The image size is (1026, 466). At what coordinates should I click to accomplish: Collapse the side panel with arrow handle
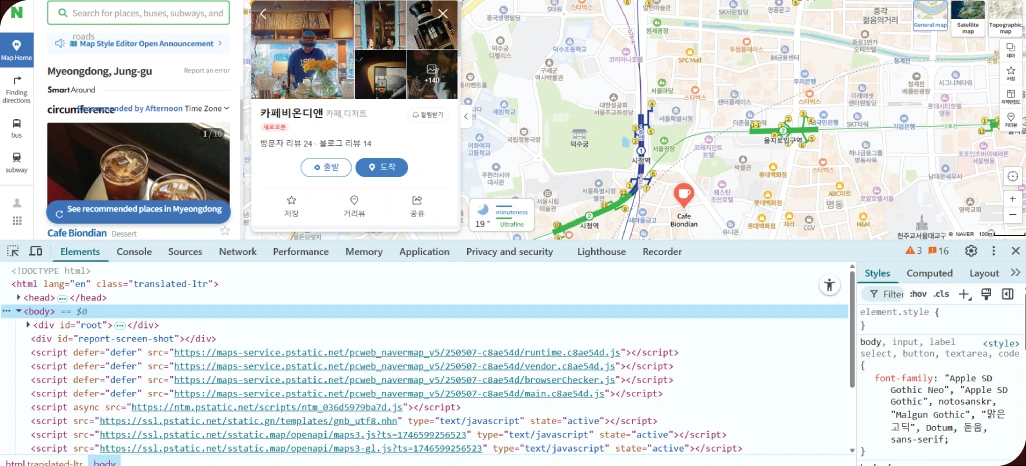click(x=467, y=117)
